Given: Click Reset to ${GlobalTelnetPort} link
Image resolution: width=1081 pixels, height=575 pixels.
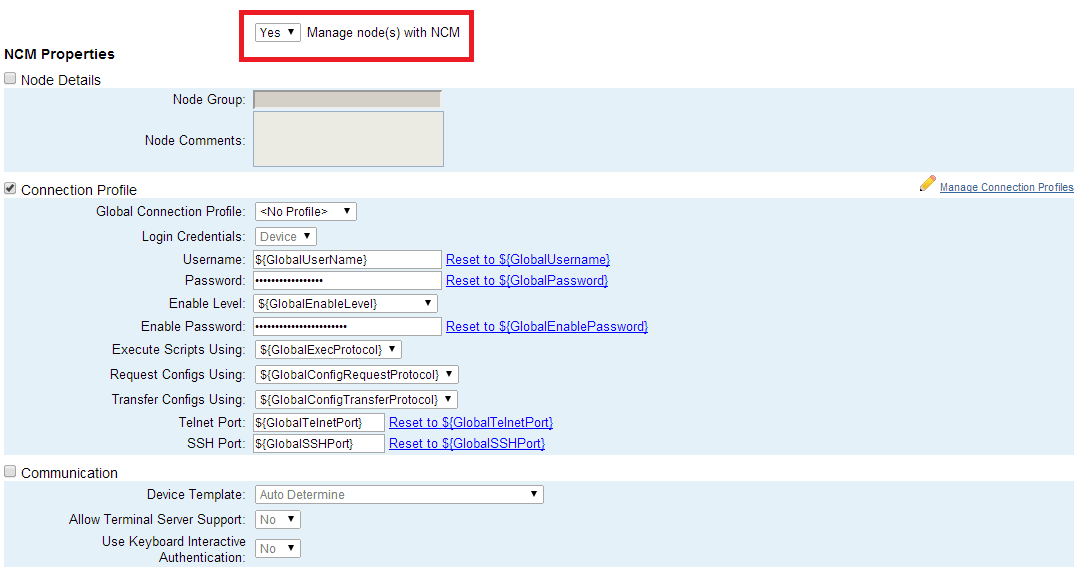Looking at the screenshot, I should [471, 422].
